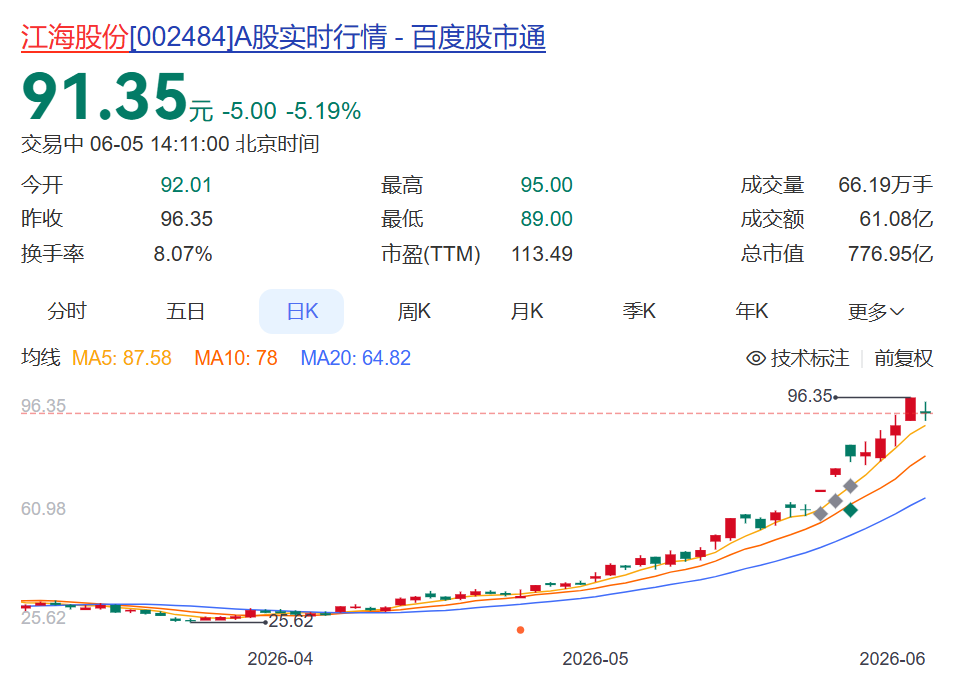Select the 分时 chart tab
Viewport: 960px width, 681px height.
point(67,311)
